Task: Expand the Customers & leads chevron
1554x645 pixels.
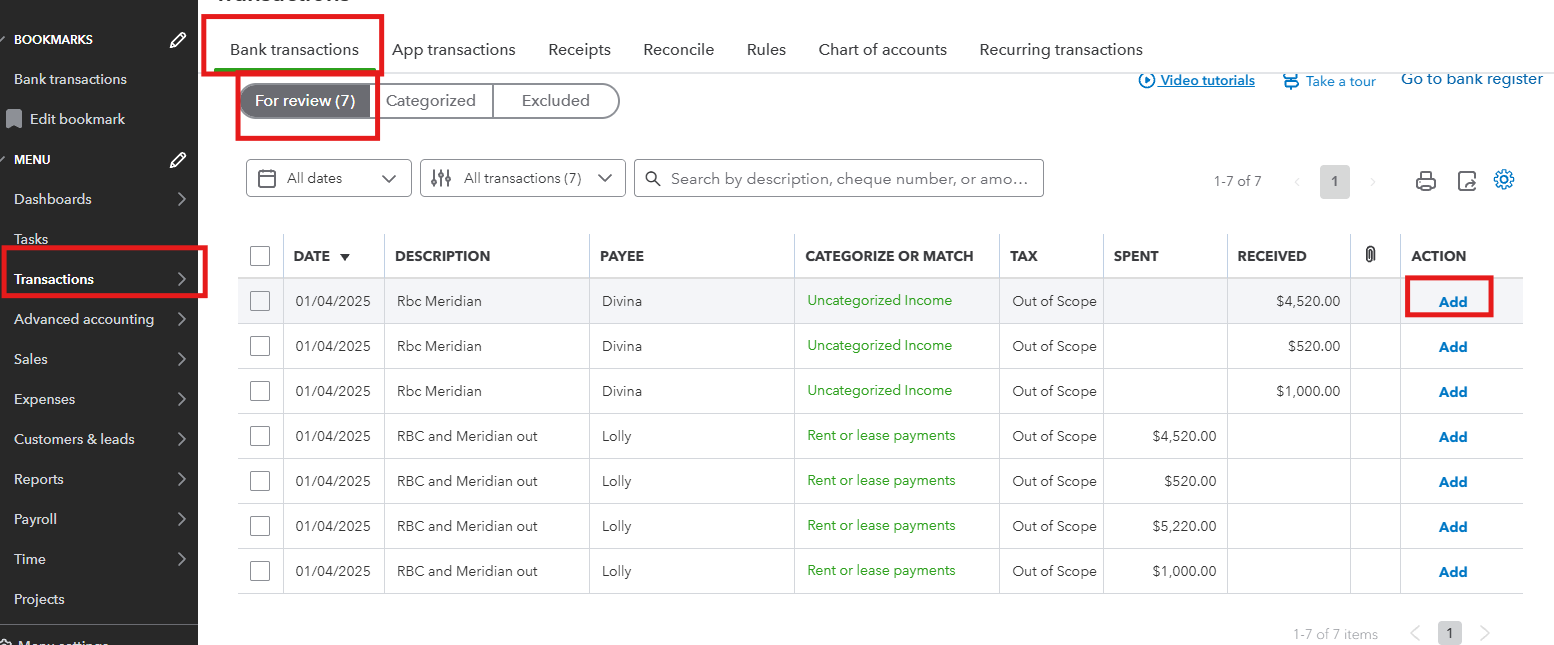Action: click(181, 439)
